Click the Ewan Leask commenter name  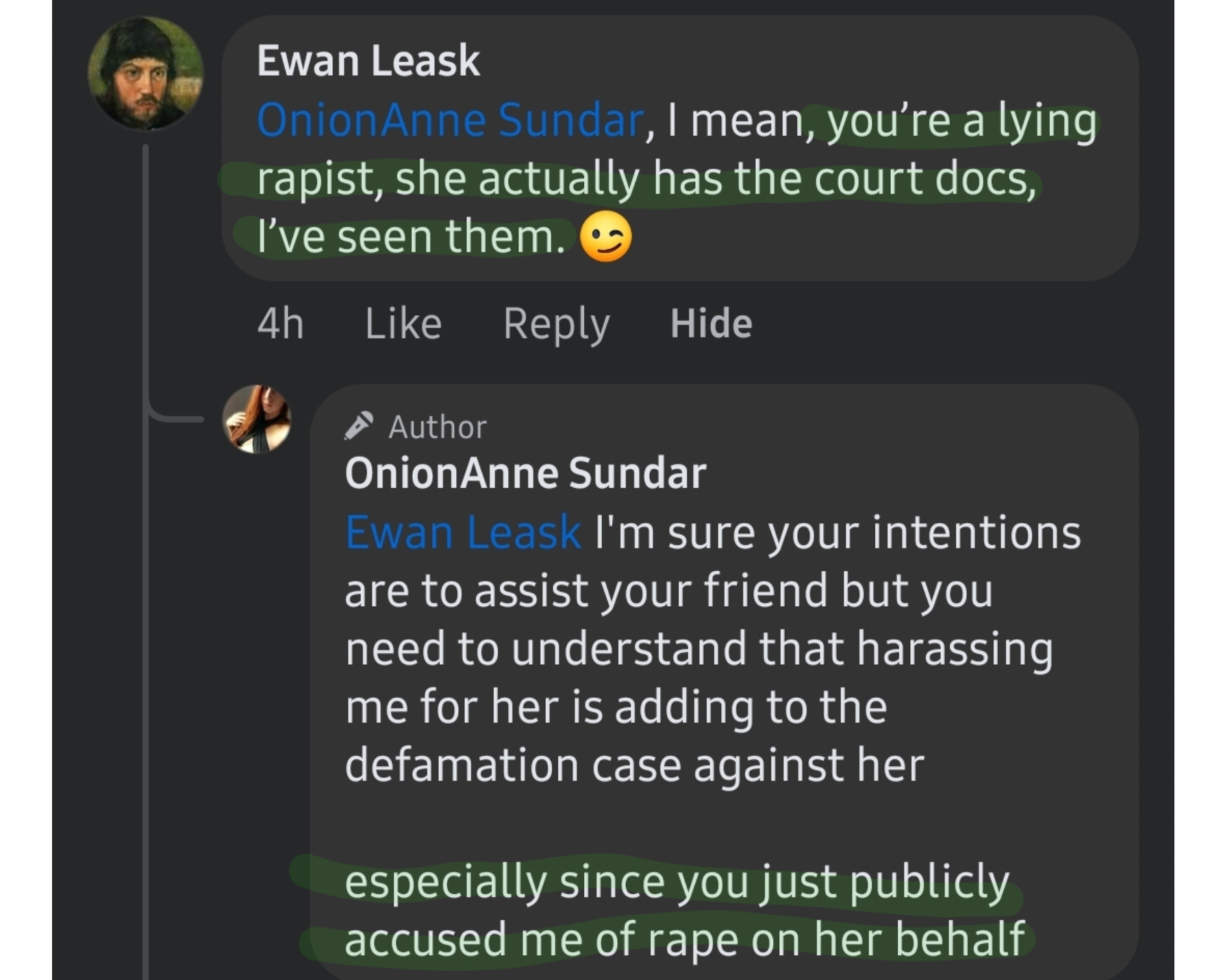tap(368, 61)
